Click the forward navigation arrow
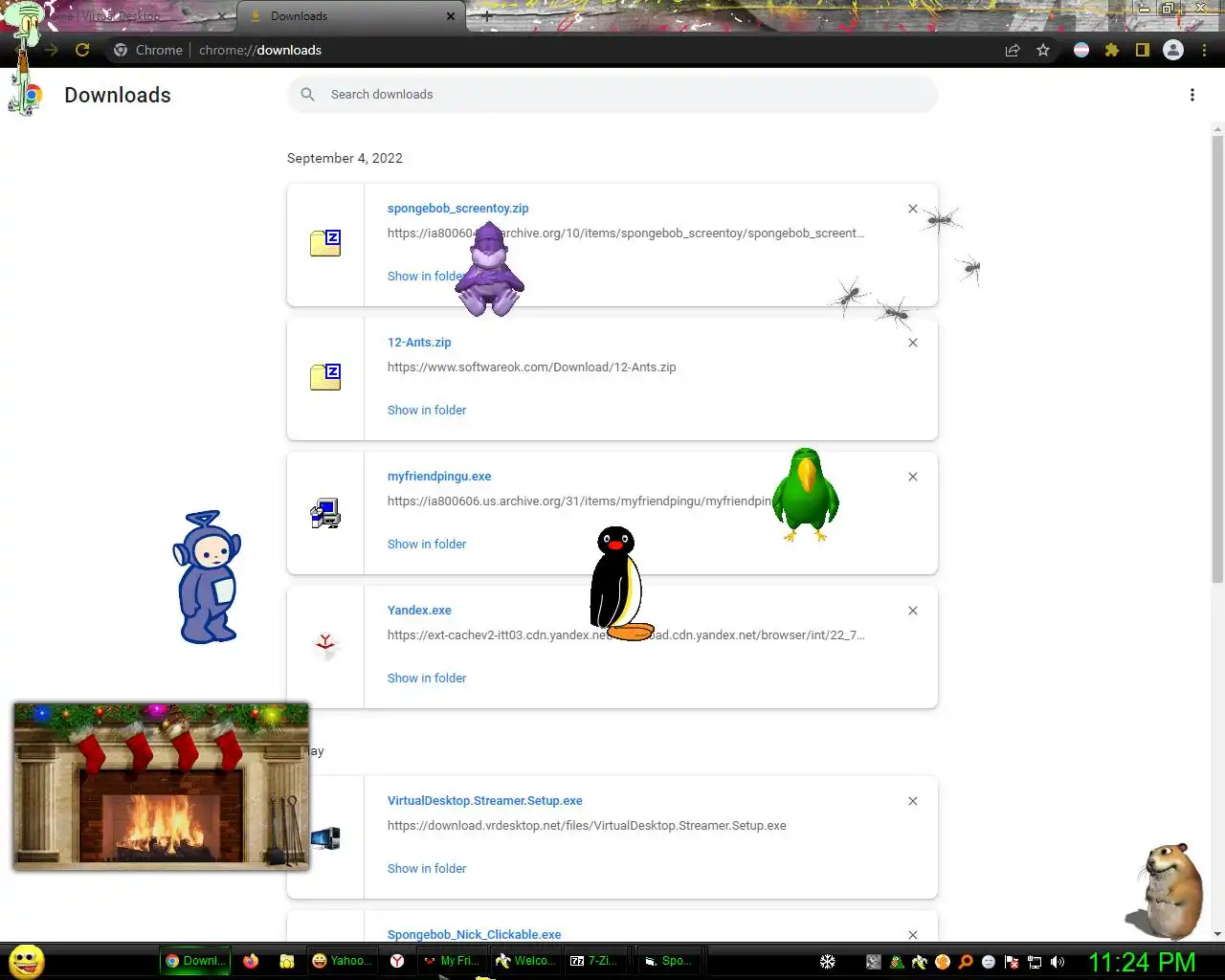 51,50
